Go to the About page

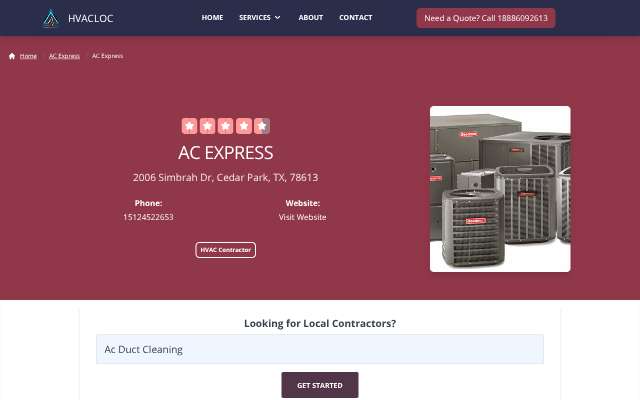(311, 18)
